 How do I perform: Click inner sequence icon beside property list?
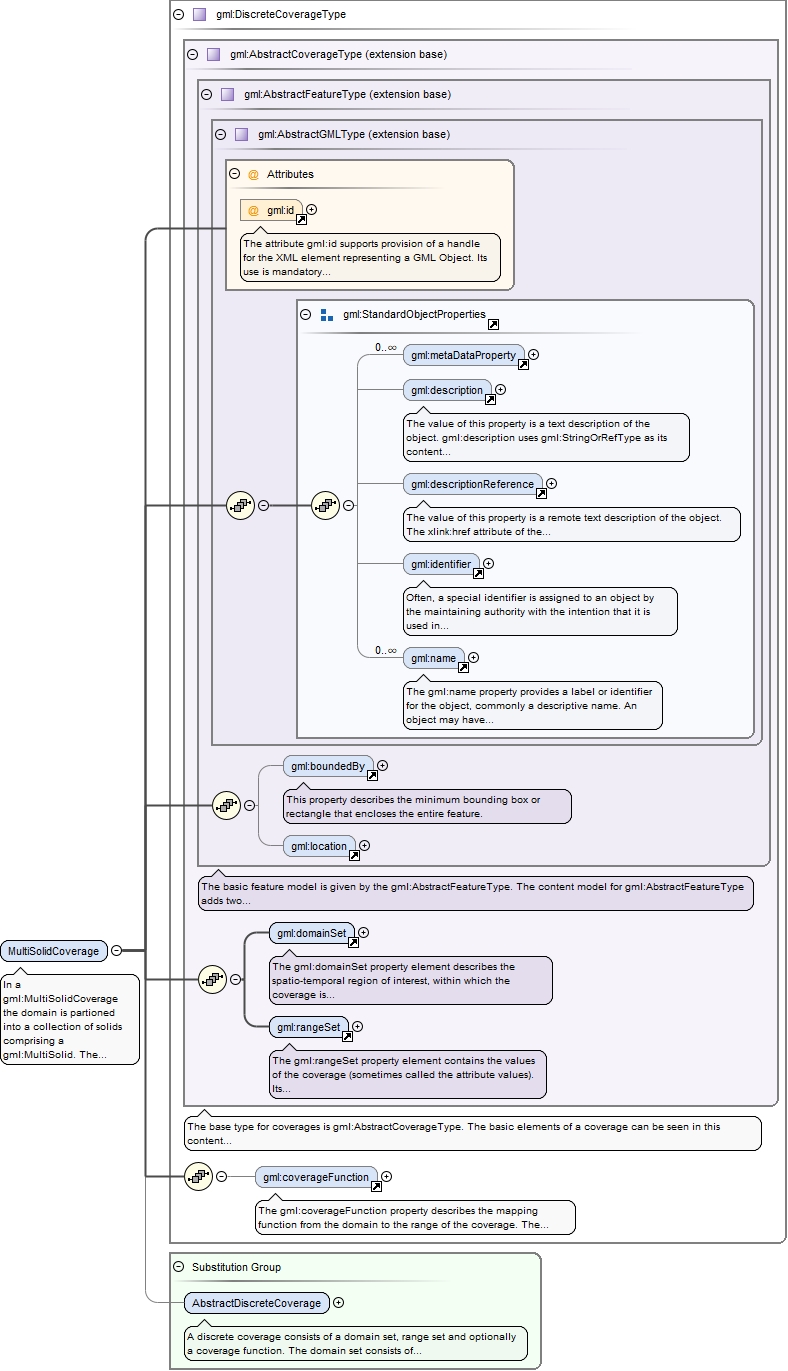pos(325,506)
